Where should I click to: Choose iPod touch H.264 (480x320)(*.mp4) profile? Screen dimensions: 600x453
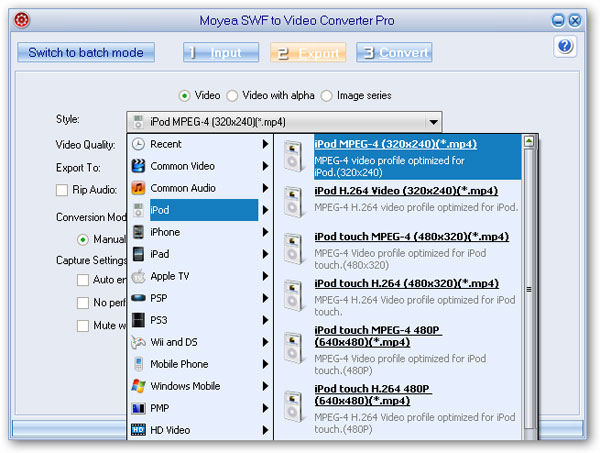(x=407, y=284)
